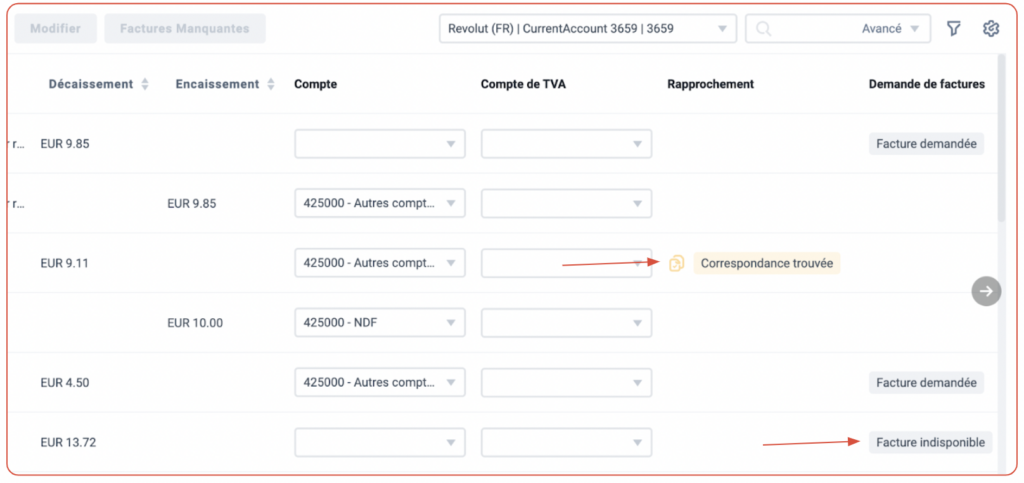Click the Facture indisponible tag
The height and width of the screenshot is (483, 1024).
point(931,443)
